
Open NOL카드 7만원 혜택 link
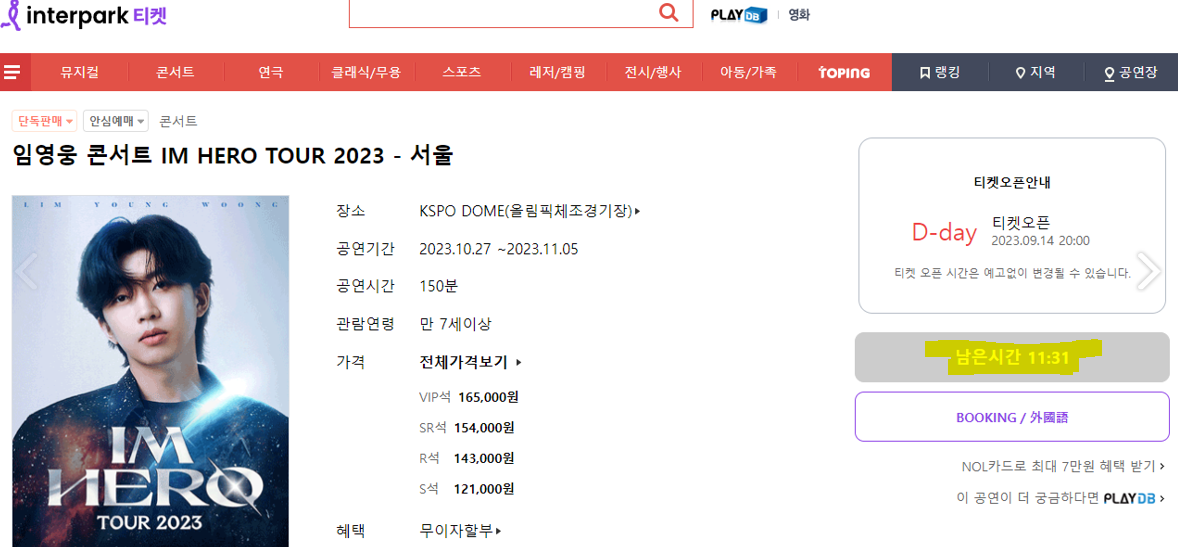click(1063, 467)
